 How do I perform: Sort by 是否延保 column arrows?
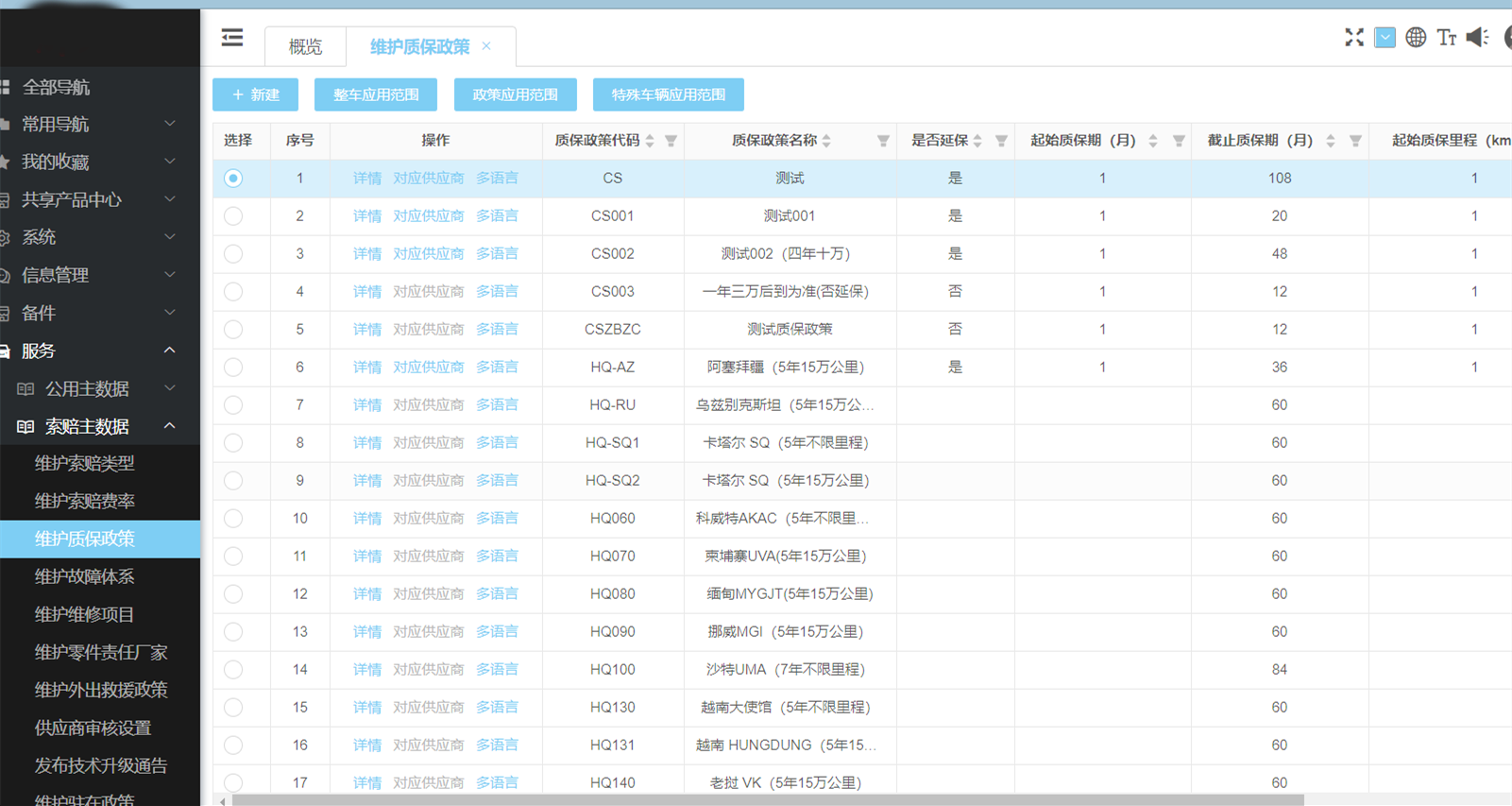click(977, 141)
